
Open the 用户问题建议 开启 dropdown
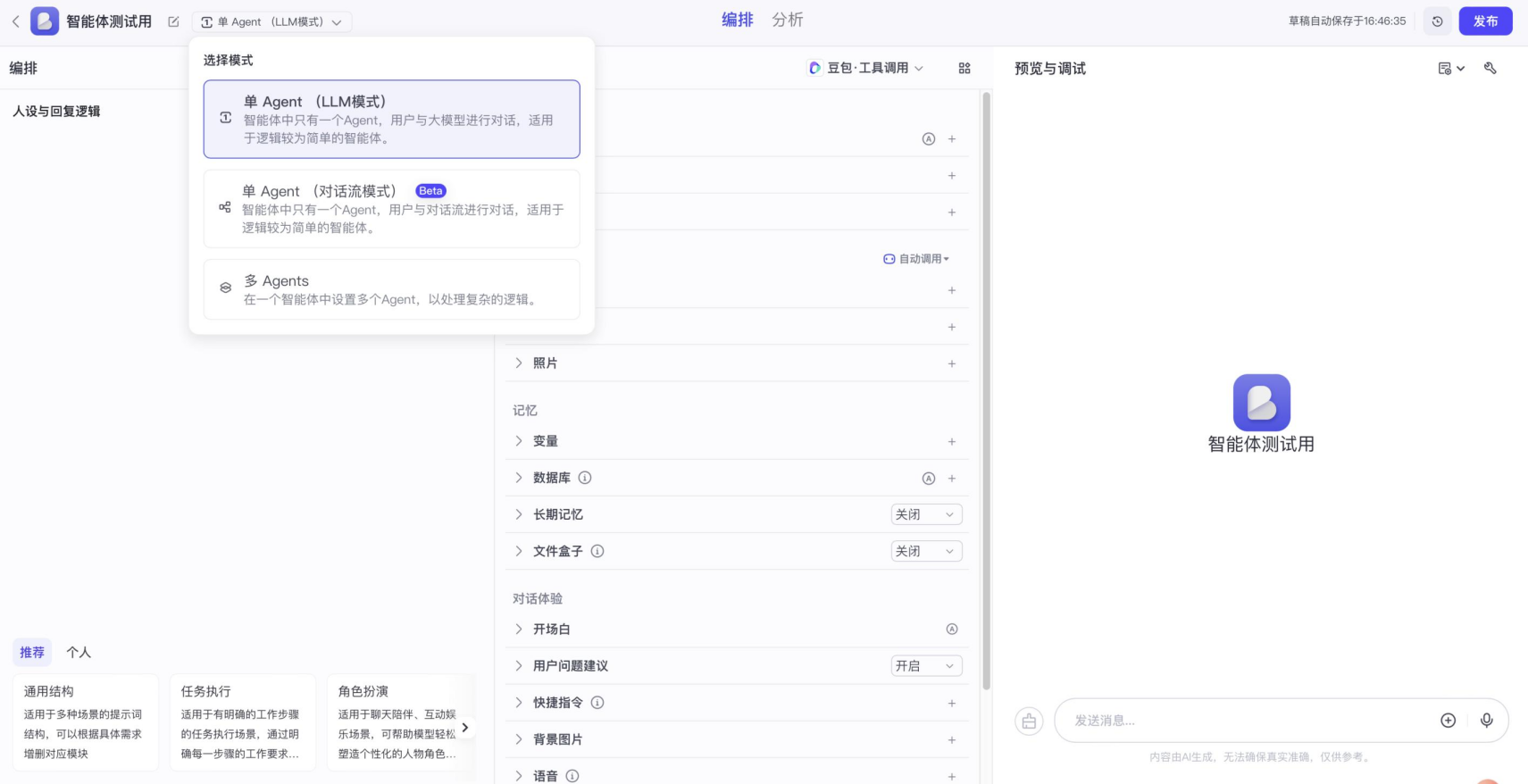coord(926,666)
